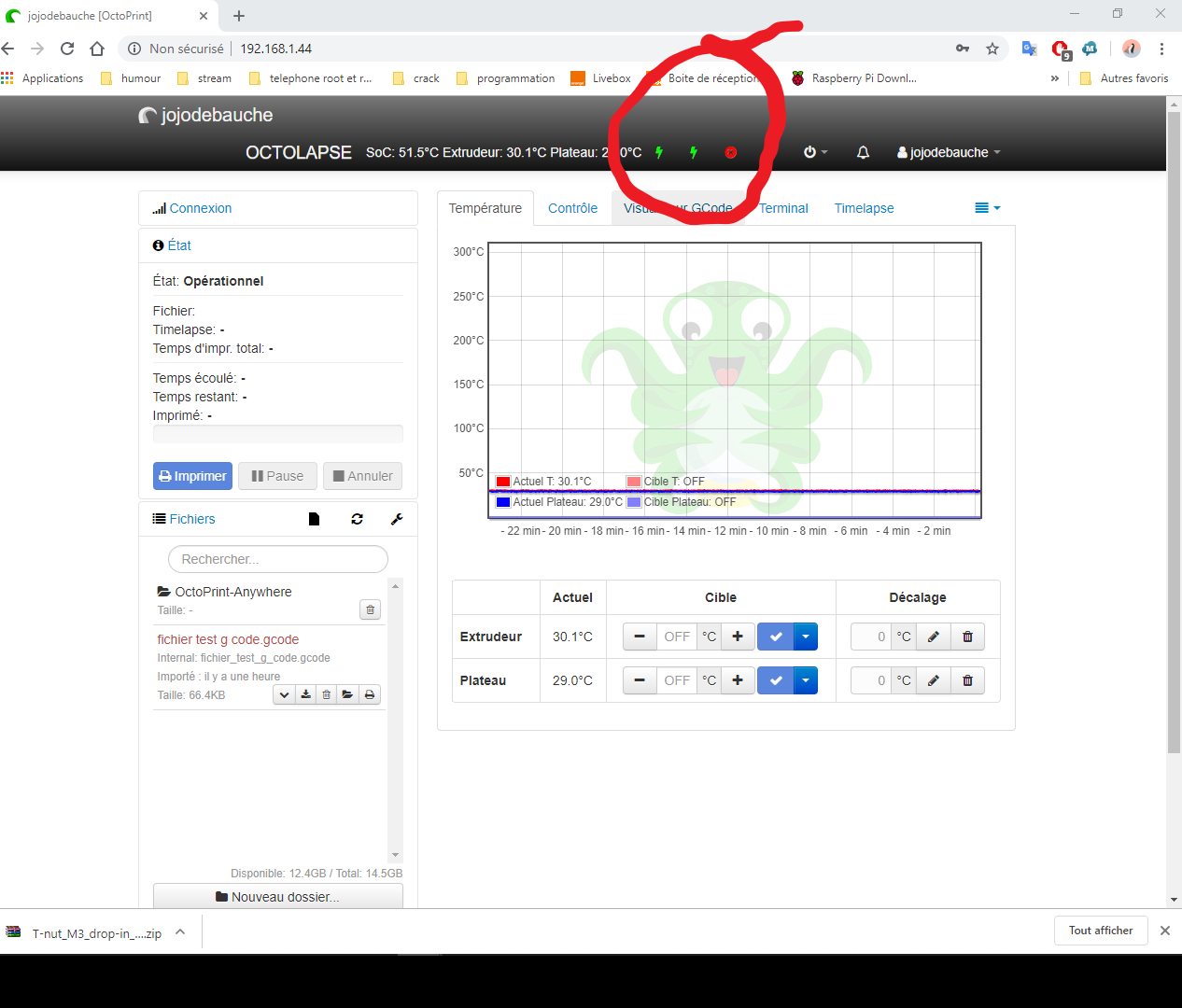Click Nouveau dossier button
1182x1008 pixels.
click(x=278, y=897)
